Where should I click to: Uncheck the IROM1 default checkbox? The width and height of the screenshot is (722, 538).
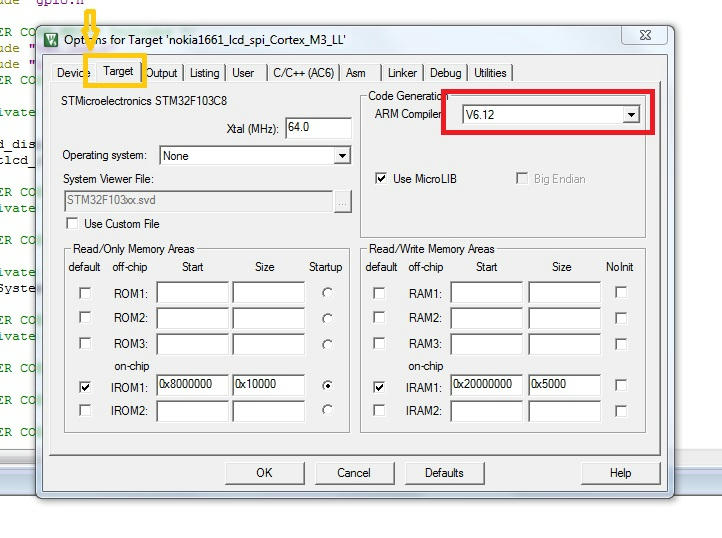(x=85, y=386)
